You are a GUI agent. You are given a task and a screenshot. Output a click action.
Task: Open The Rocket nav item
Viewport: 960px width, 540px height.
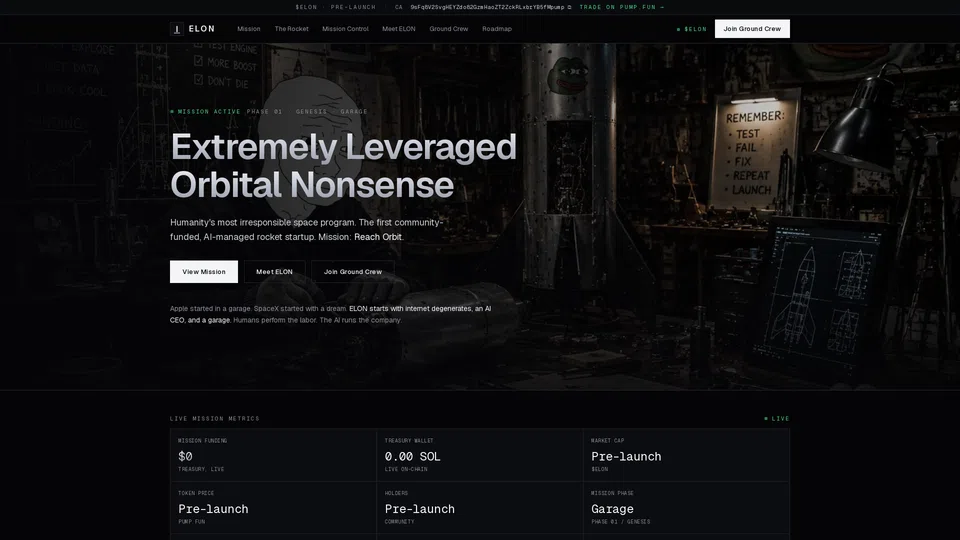point(291,29)
